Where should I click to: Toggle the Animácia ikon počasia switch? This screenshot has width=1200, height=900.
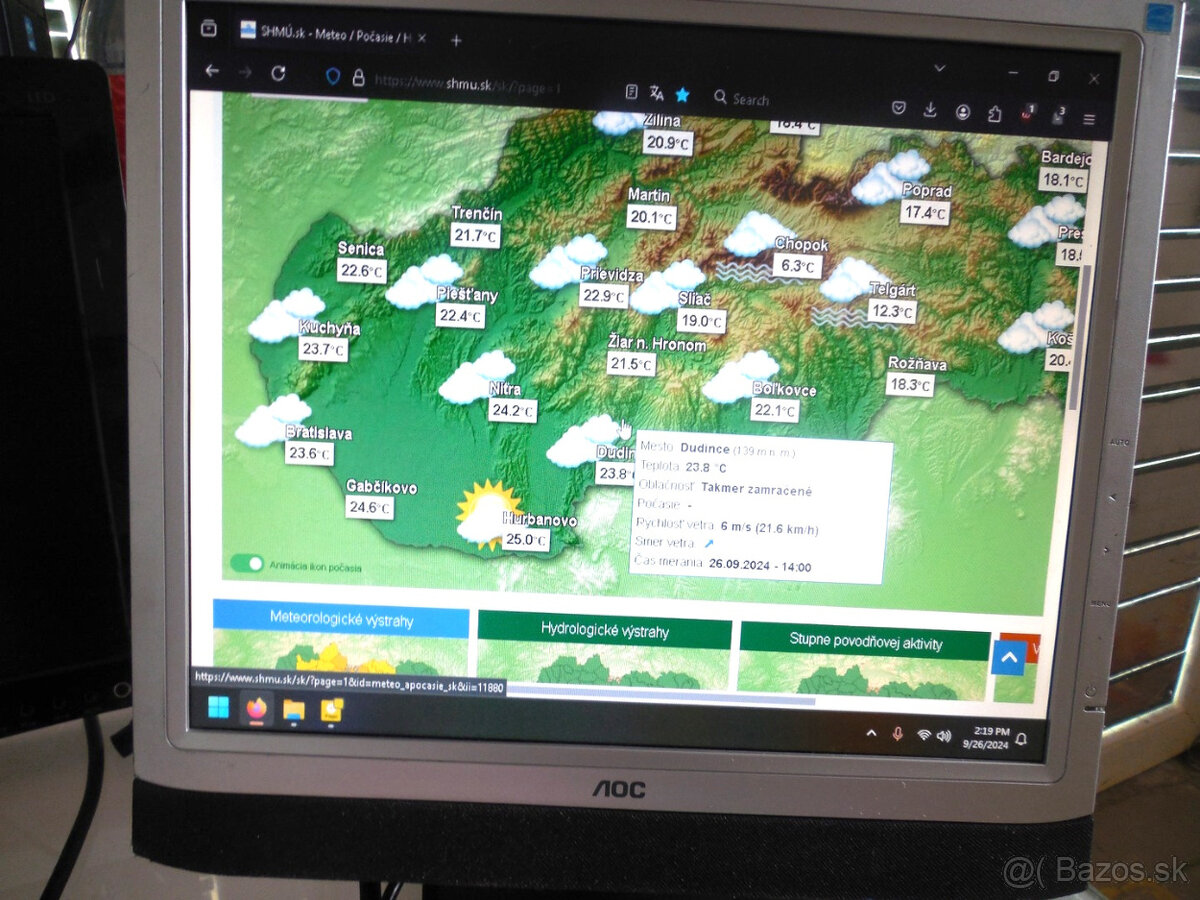pyautogui.click(x=246, y=564)
